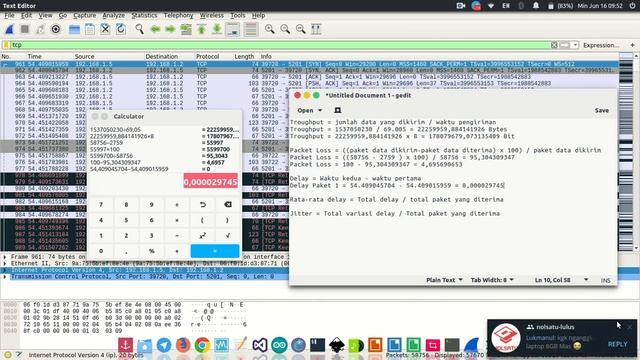The width and height of the screenshot is (640, 360).
Task: Open a capture file from the toolbar
Action: [74, 29]
